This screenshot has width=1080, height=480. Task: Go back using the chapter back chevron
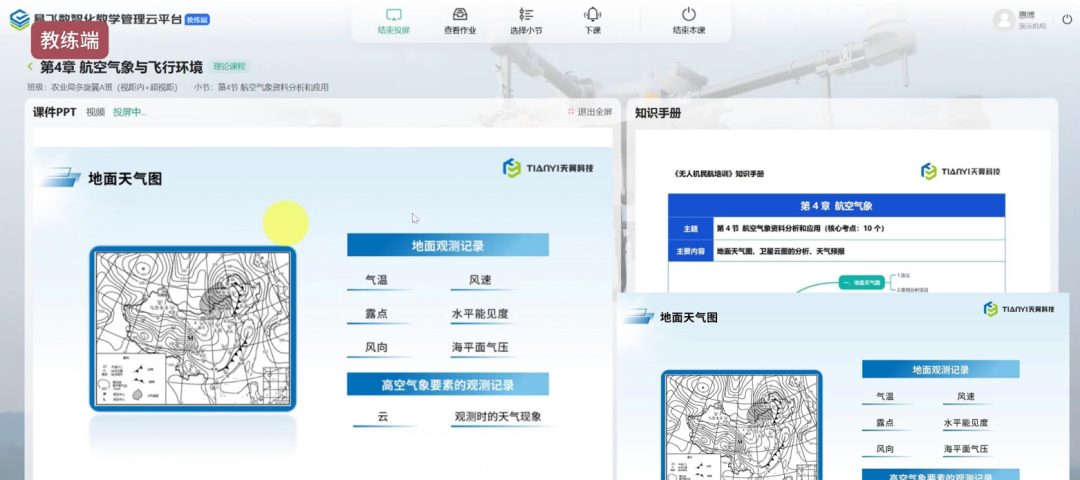click(x=30, y=67)
